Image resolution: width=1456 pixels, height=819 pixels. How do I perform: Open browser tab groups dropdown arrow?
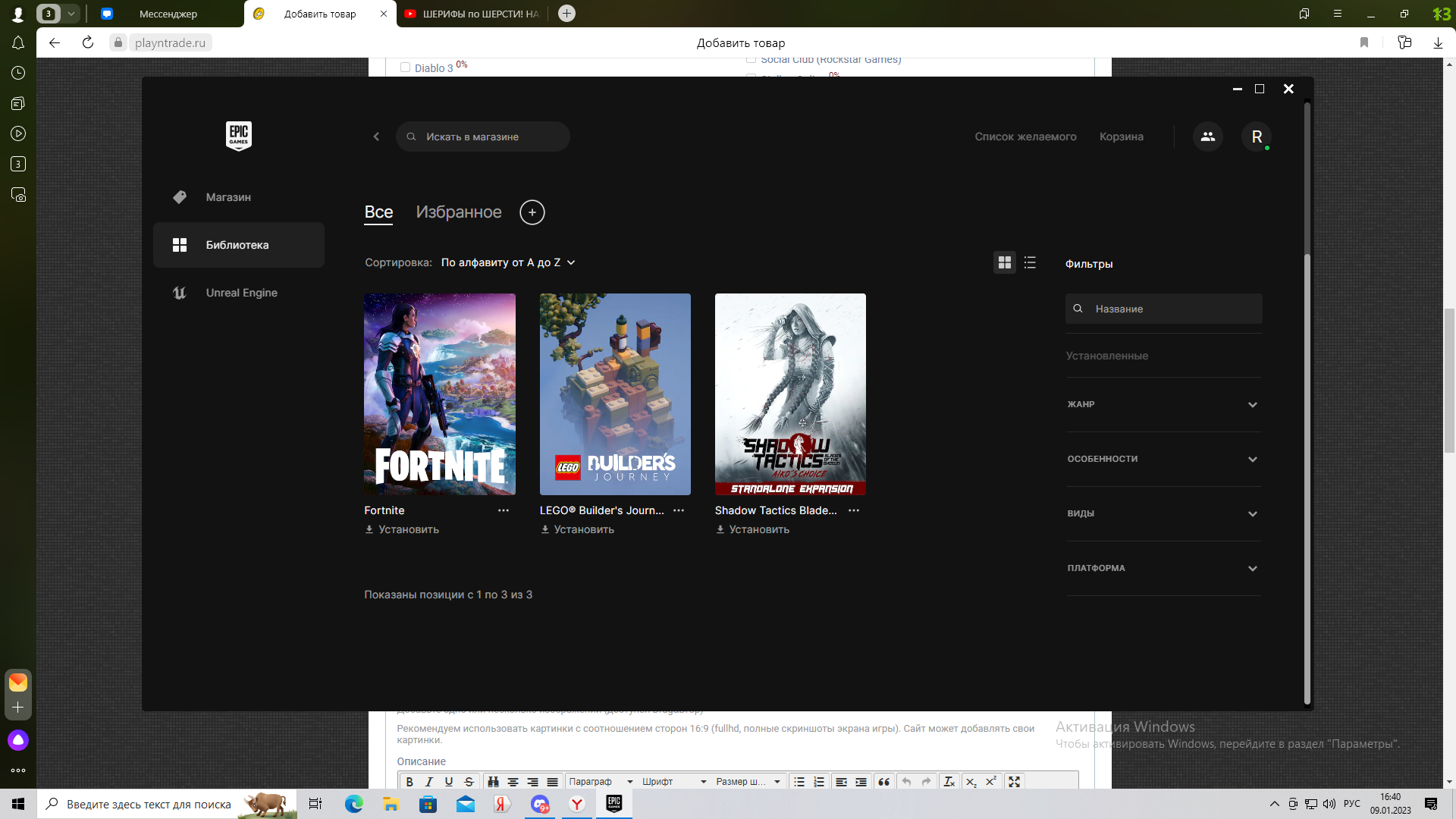(x=71, y=14)
